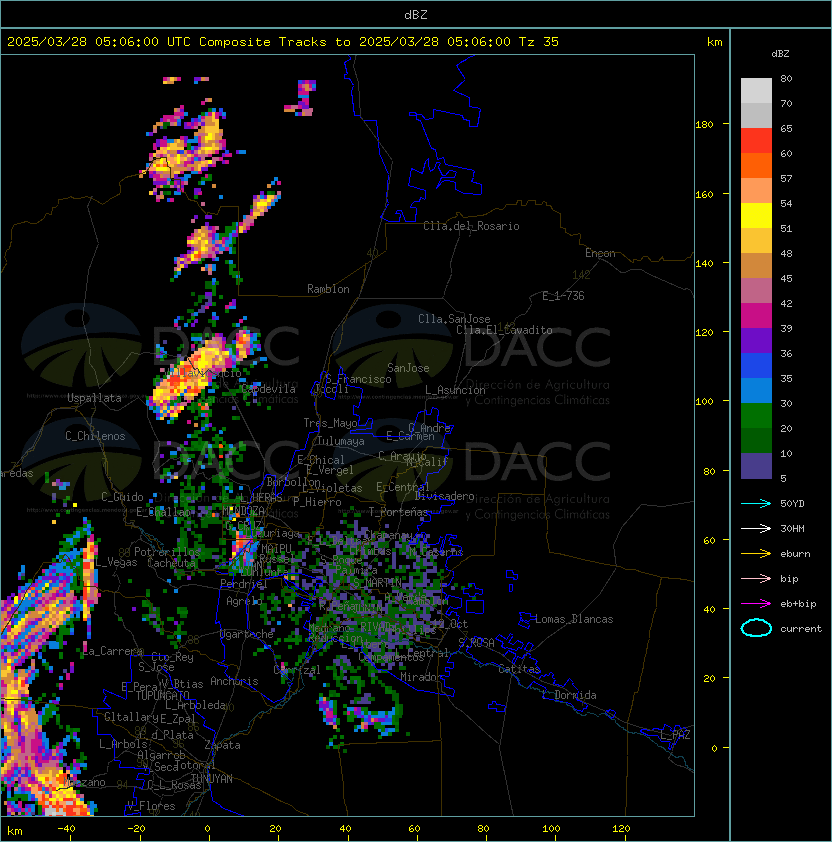This screenshot has height=842, width=832.
Task: Click the Encon place label
Action: pos(600,253)
